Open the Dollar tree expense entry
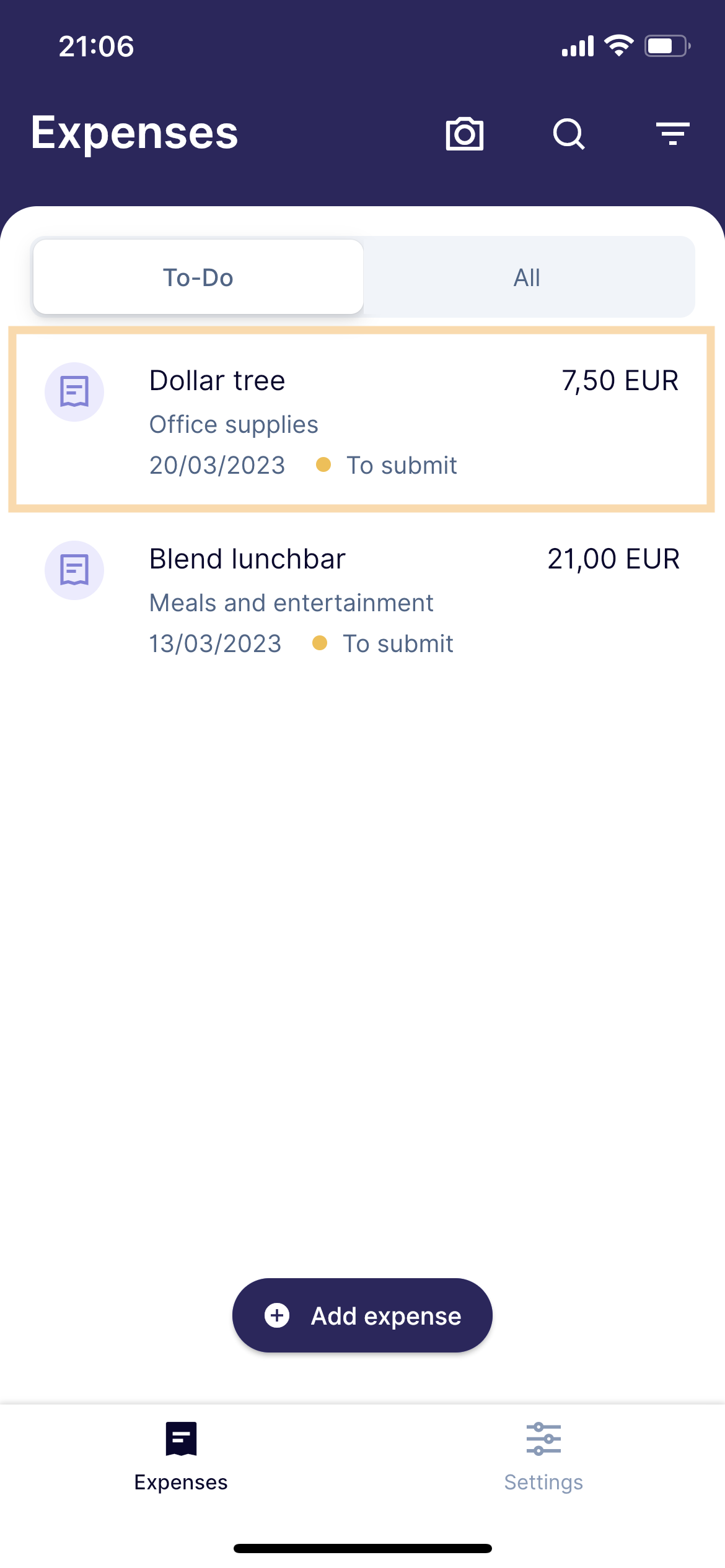Screen dimensions: 725x1568 [x=362, y=419]
